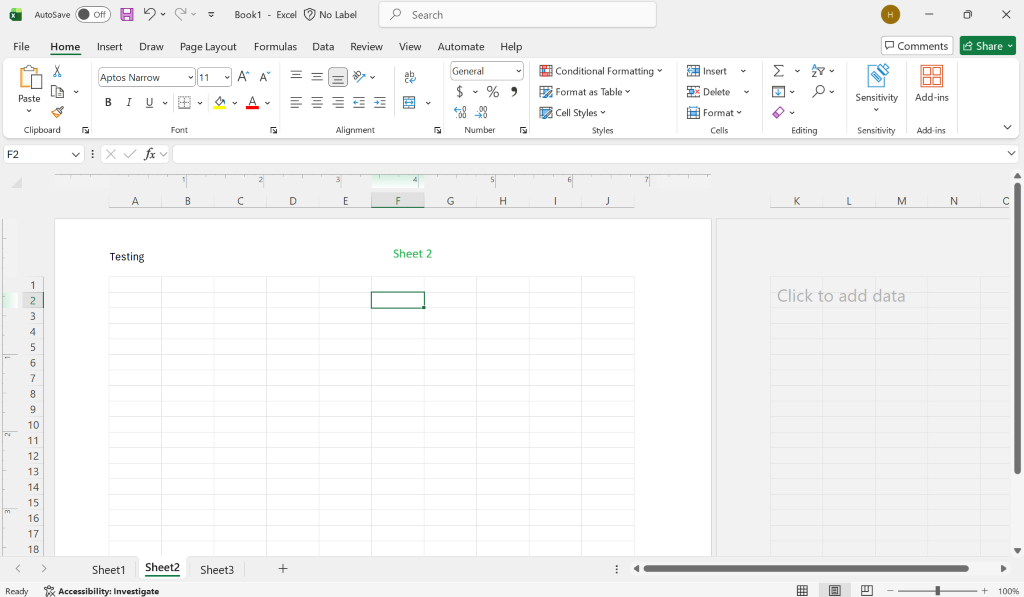Click the Decrease Decimal icon
1024x597 pixels.
pyautogui.click(x=481, y=112)
